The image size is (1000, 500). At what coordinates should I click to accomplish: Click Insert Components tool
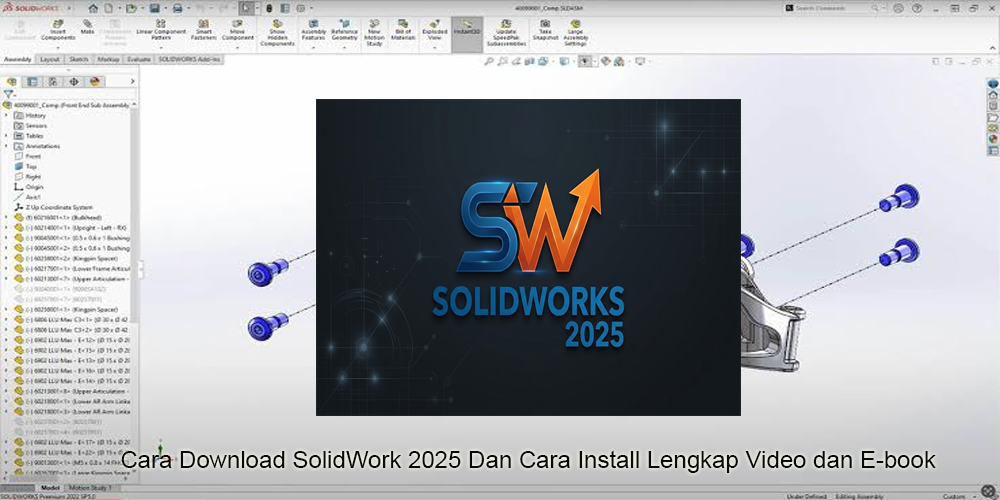click(x=58, y=30)
